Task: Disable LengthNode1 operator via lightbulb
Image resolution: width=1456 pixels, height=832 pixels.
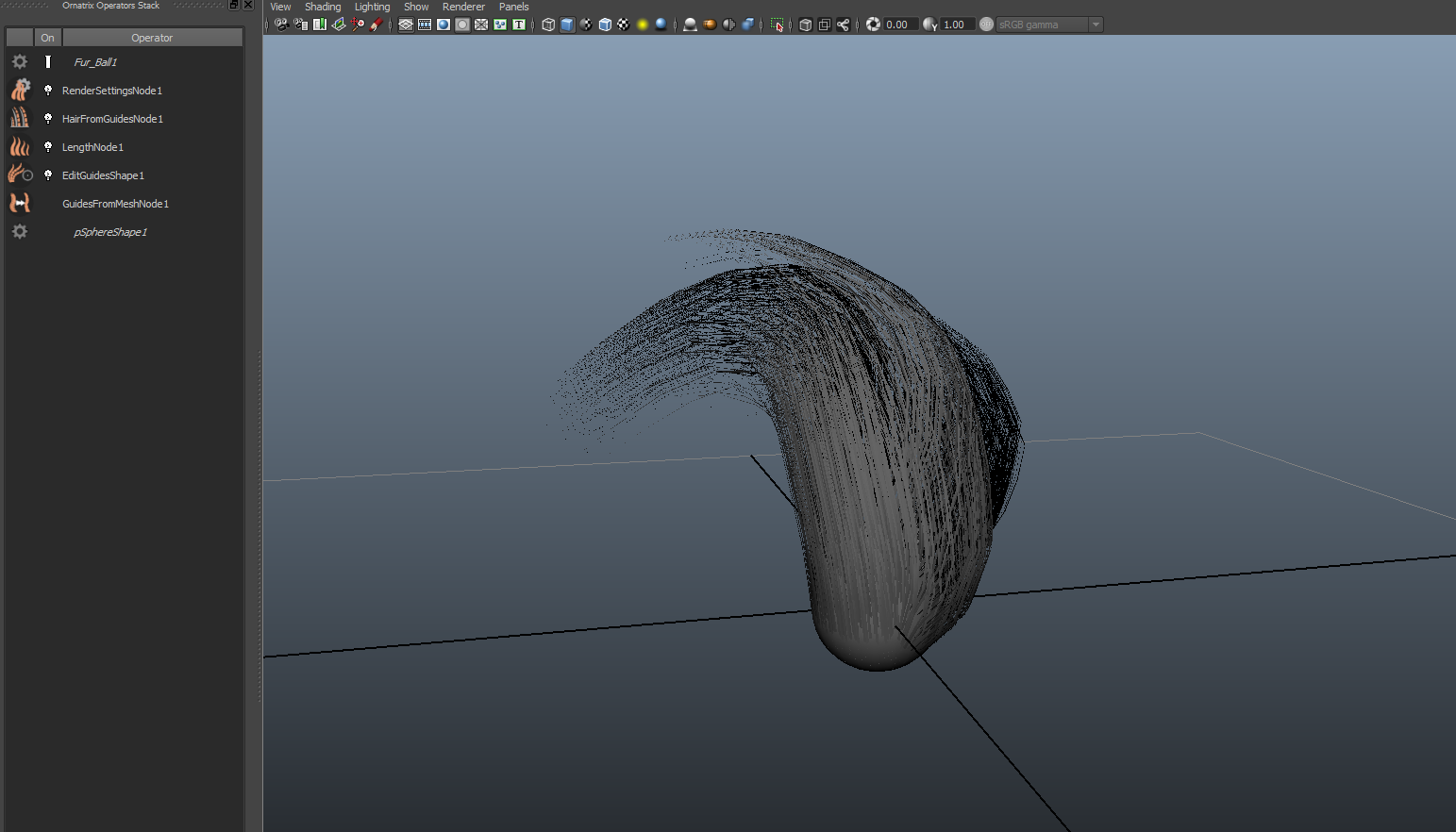Action: coord(48,146)
